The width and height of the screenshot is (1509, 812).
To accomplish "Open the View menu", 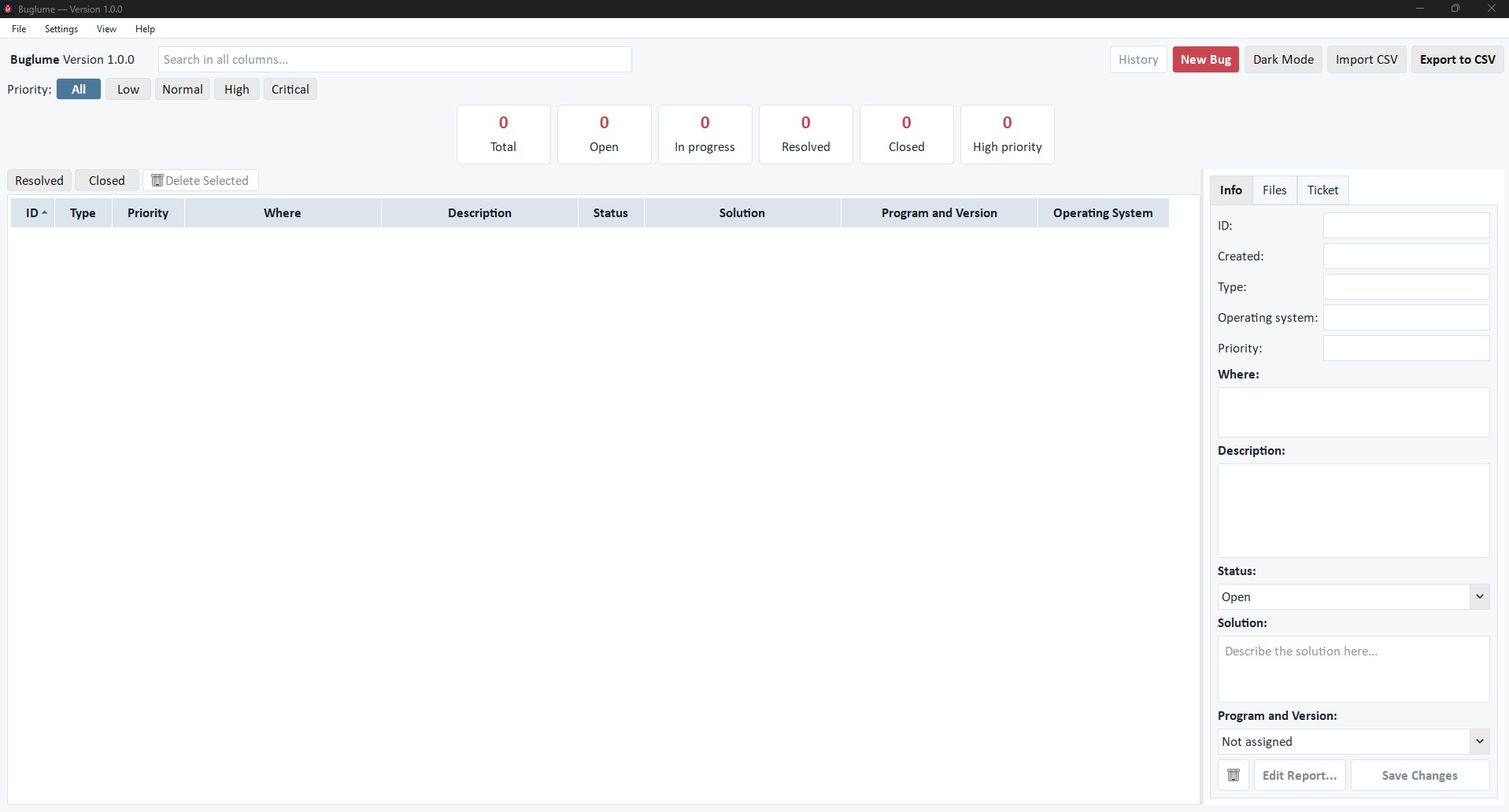I will click(x=106, y=29).
